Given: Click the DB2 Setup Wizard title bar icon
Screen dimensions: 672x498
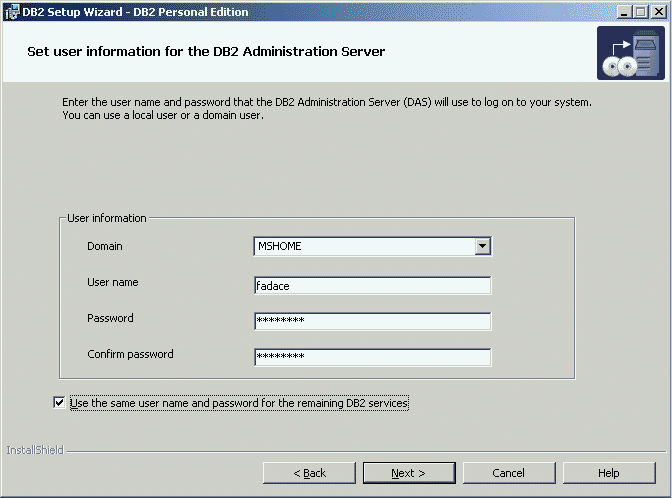Looking at the screenshot, I should pos(11,12).
